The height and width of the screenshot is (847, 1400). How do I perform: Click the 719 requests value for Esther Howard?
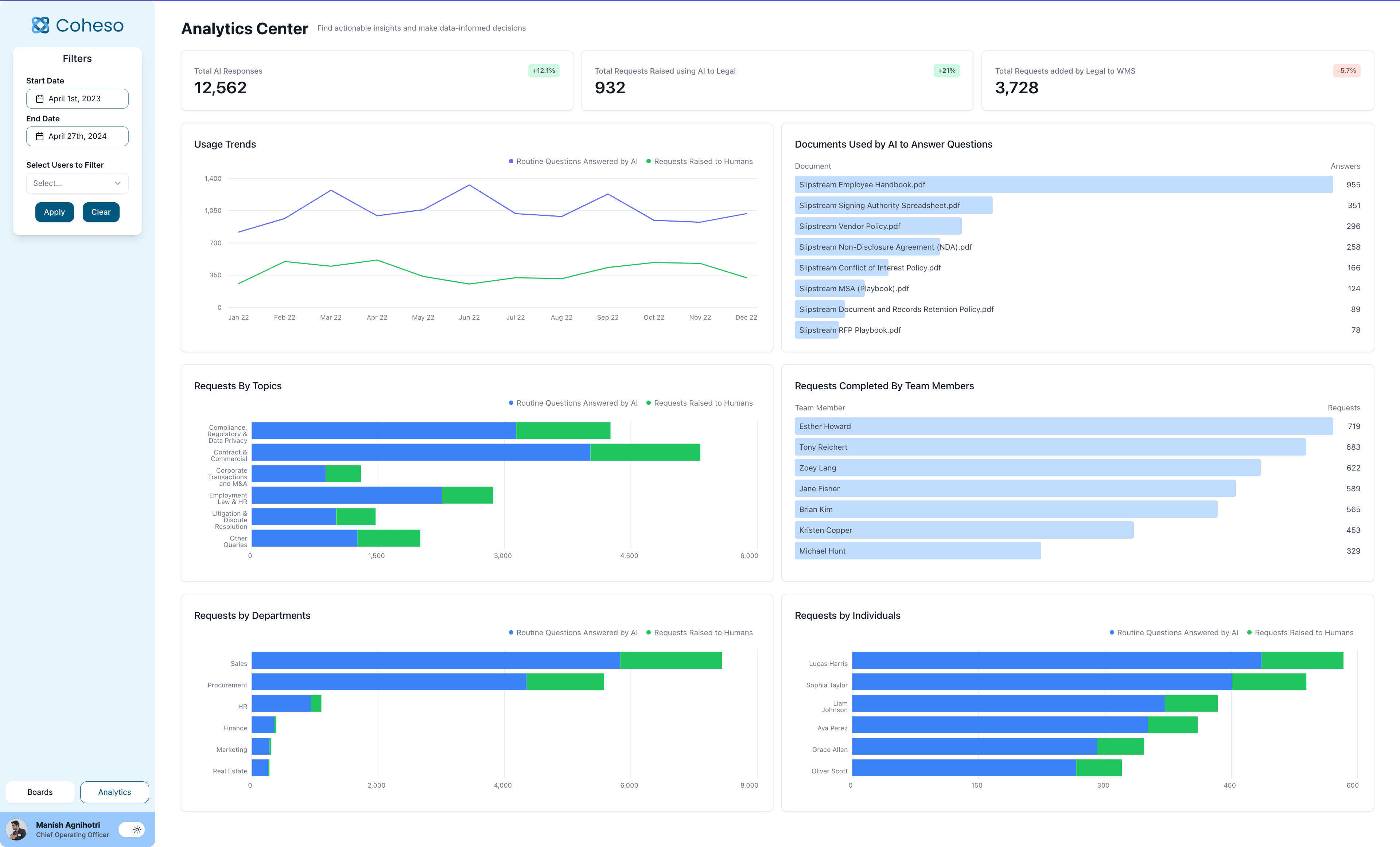[x=1353, y=426]
